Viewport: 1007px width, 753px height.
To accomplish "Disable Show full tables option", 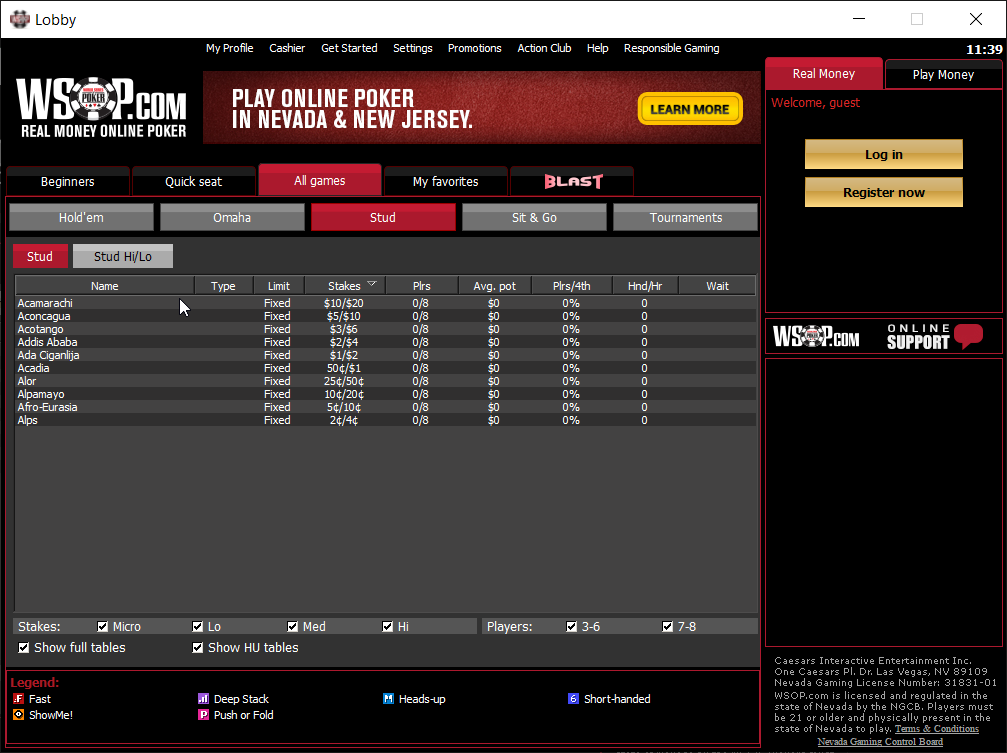I will tap(24, 648).
